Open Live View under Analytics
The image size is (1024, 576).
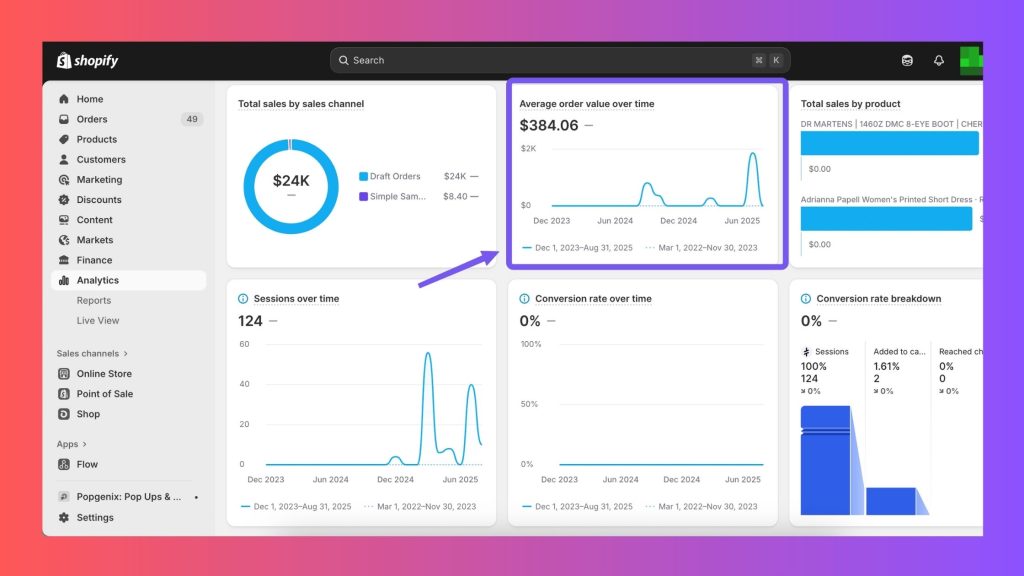(x=98, y=321)
